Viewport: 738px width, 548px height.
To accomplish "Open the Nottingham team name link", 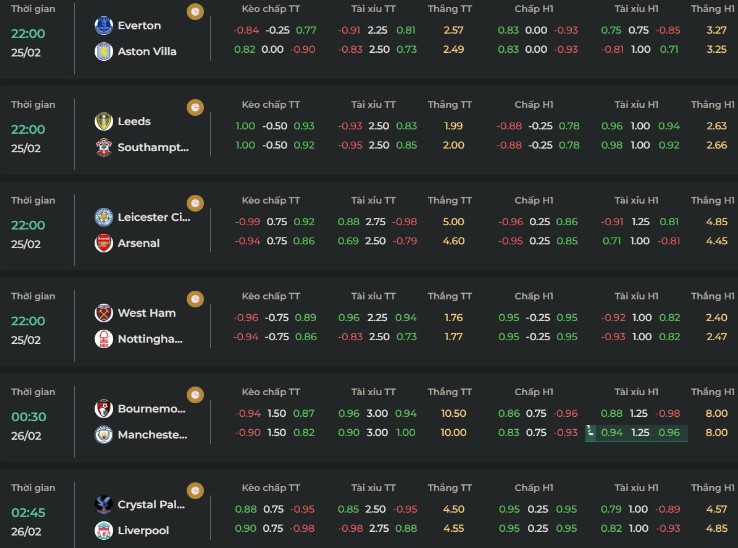I will point(151,339).
